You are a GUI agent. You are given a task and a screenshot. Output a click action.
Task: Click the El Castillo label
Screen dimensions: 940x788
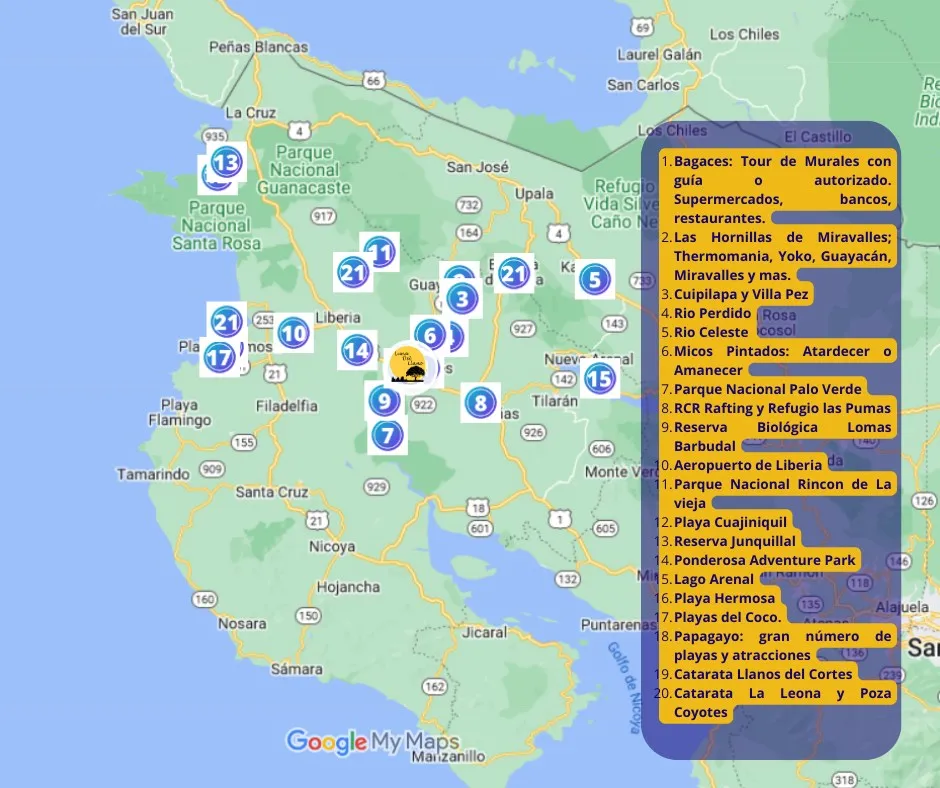click(x=818, y=137)
